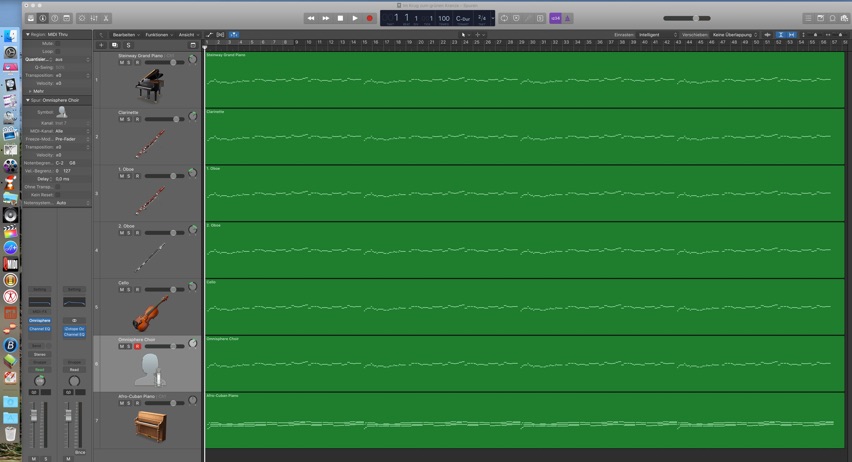Click the tempo value 100

[x=444, y=18]
